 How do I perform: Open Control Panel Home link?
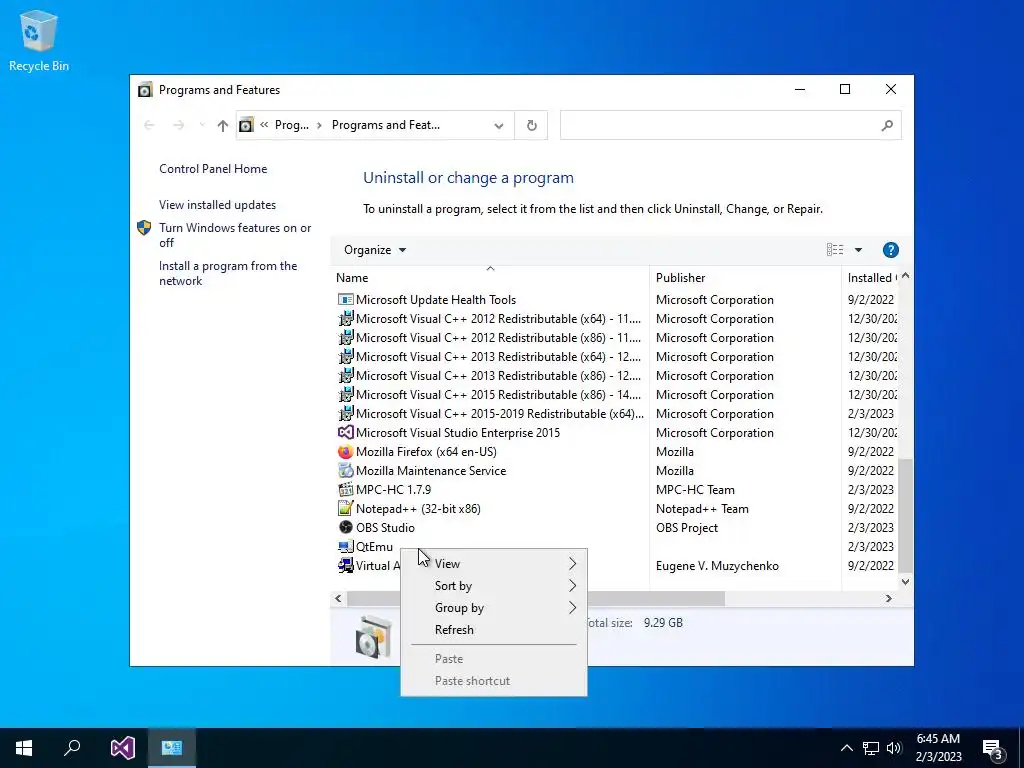pyautogui.click(x=213, y=169)
